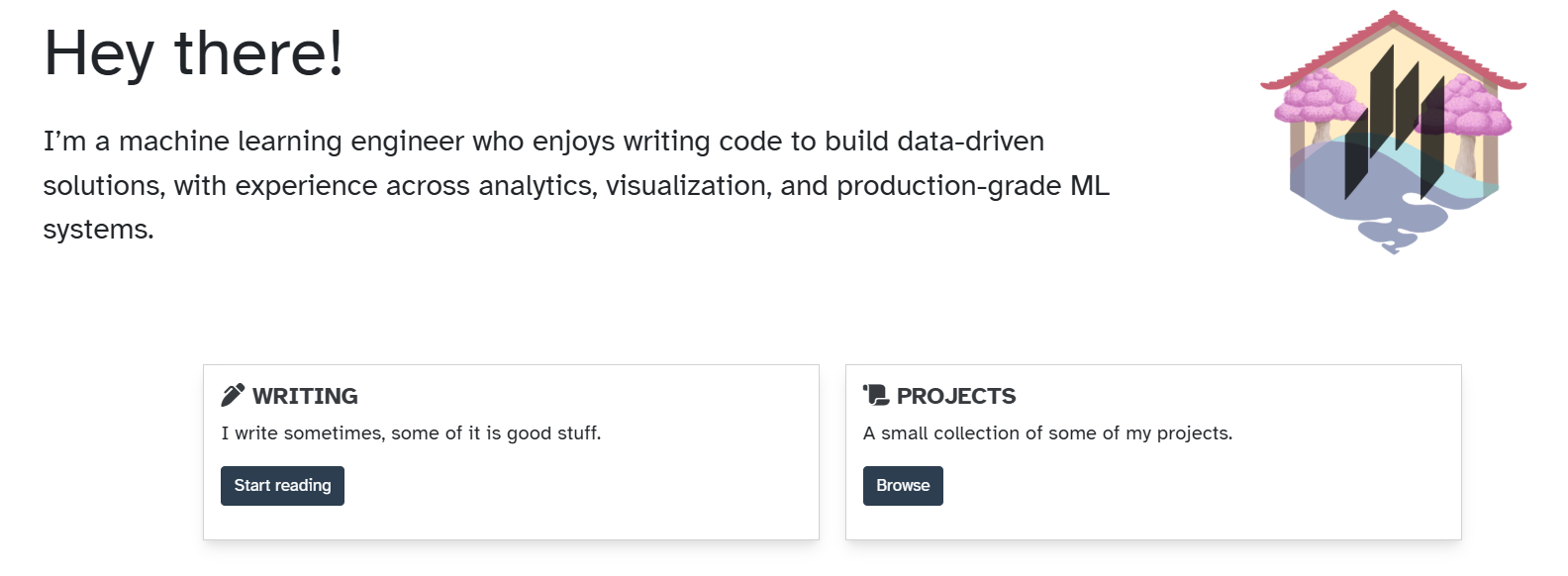The height and width of the screenshot is (576, 1568).
Task: Click the "Hey there!" heading
Action: pos(194,52)
